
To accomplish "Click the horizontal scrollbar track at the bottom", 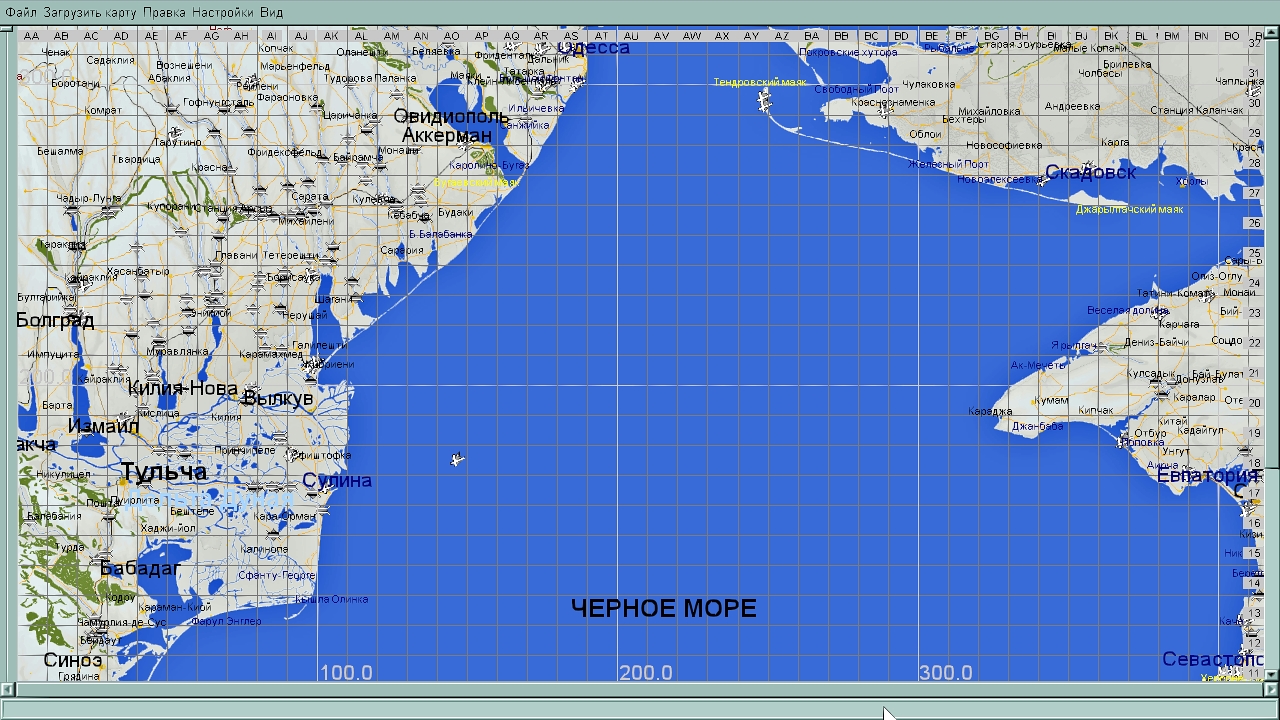I will (x=639, y=689).
